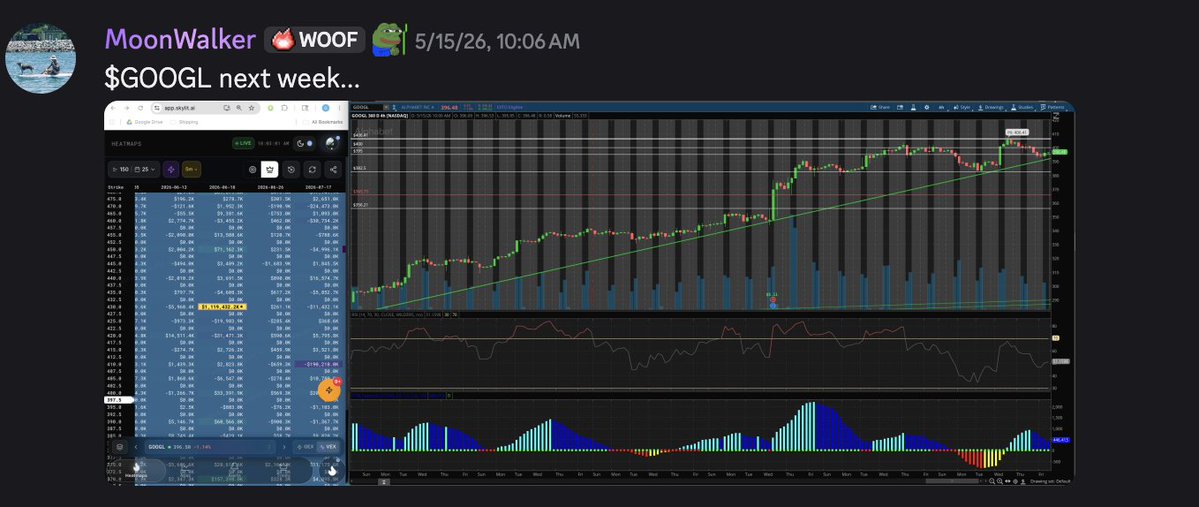Viewport: 1199px width, 507px height.
Task: Open the Chrome profile avatar
Action: [x=325, y=108]
